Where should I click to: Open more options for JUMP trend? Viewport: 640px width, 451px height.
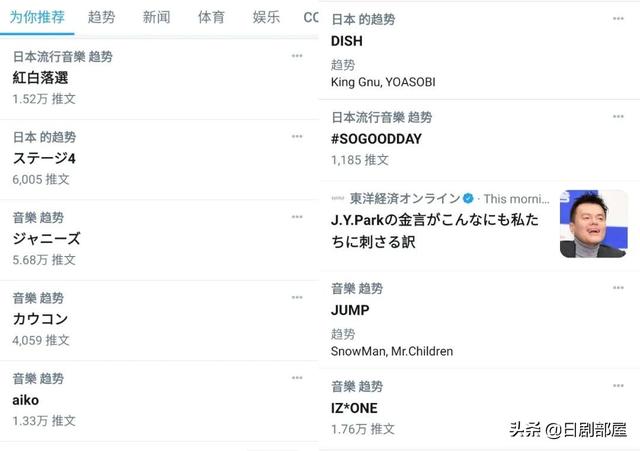click(x=618, y=288)
